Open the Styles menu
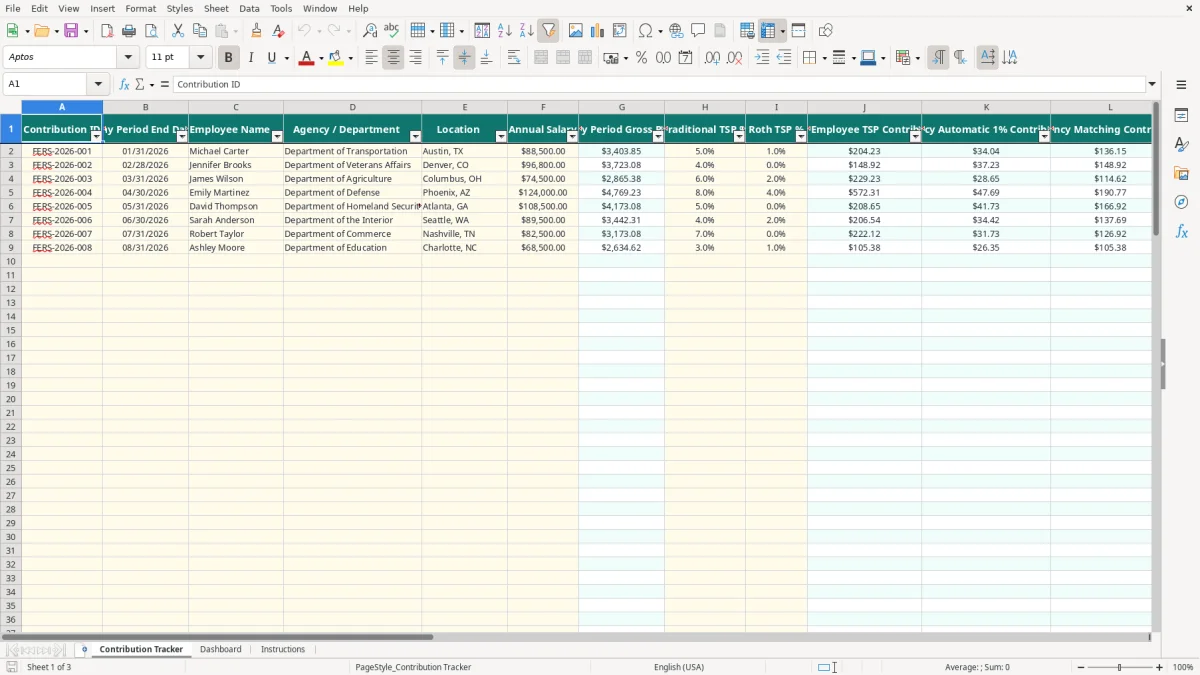Image resolution: width=1200 pixels, height=675 pixels. (x=180, y=8)
